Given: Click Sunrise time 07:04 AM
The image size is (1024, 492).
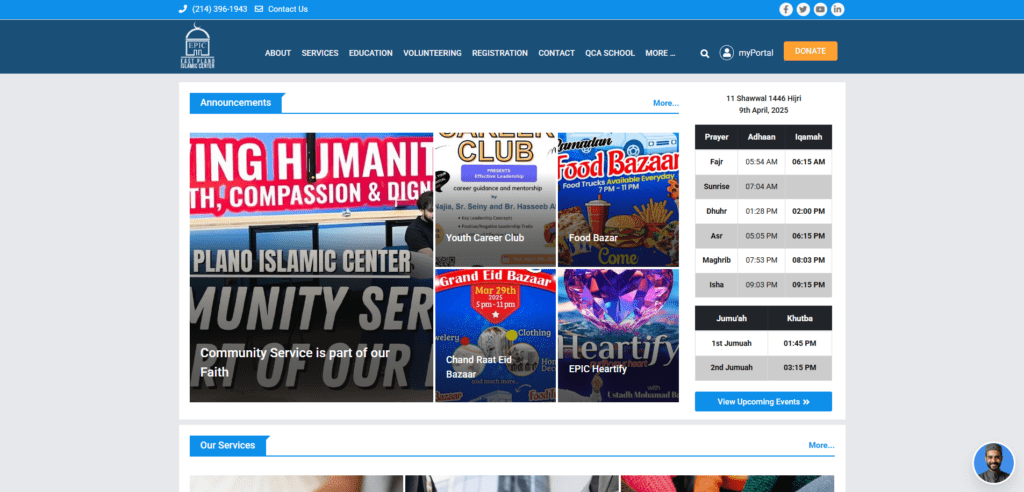Looking at the screenshot, I should click(x=761, y=187).
